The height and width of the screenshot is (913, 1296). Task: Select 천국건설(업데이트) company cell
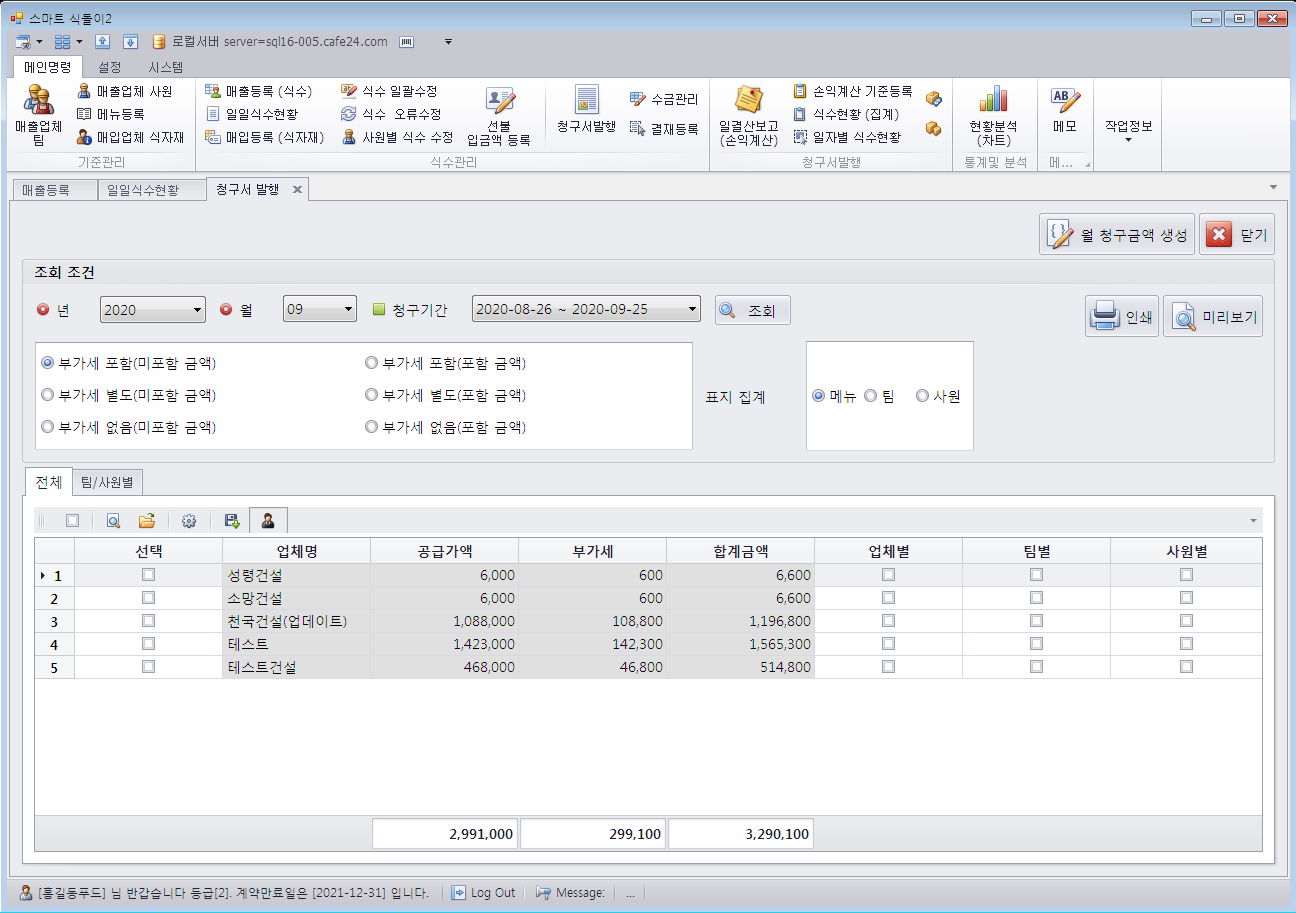click(296, 621)
